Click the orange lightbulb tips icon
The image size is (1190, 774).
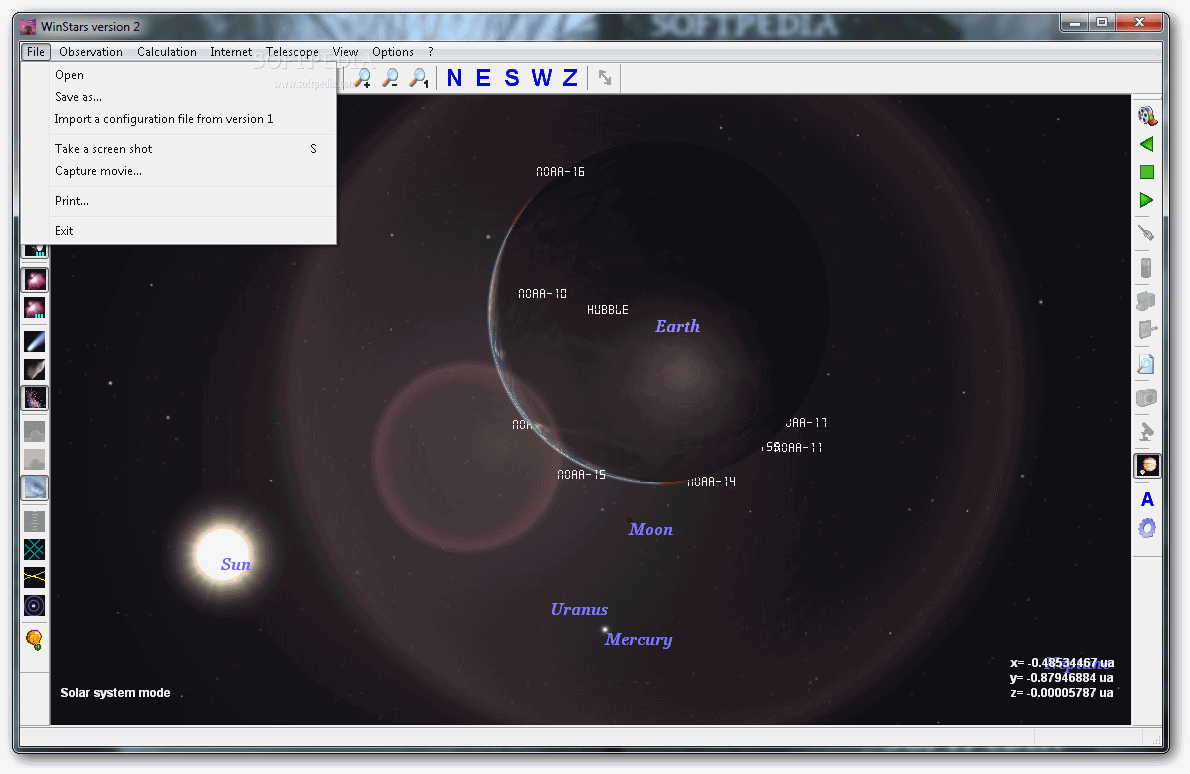[34, 640]
